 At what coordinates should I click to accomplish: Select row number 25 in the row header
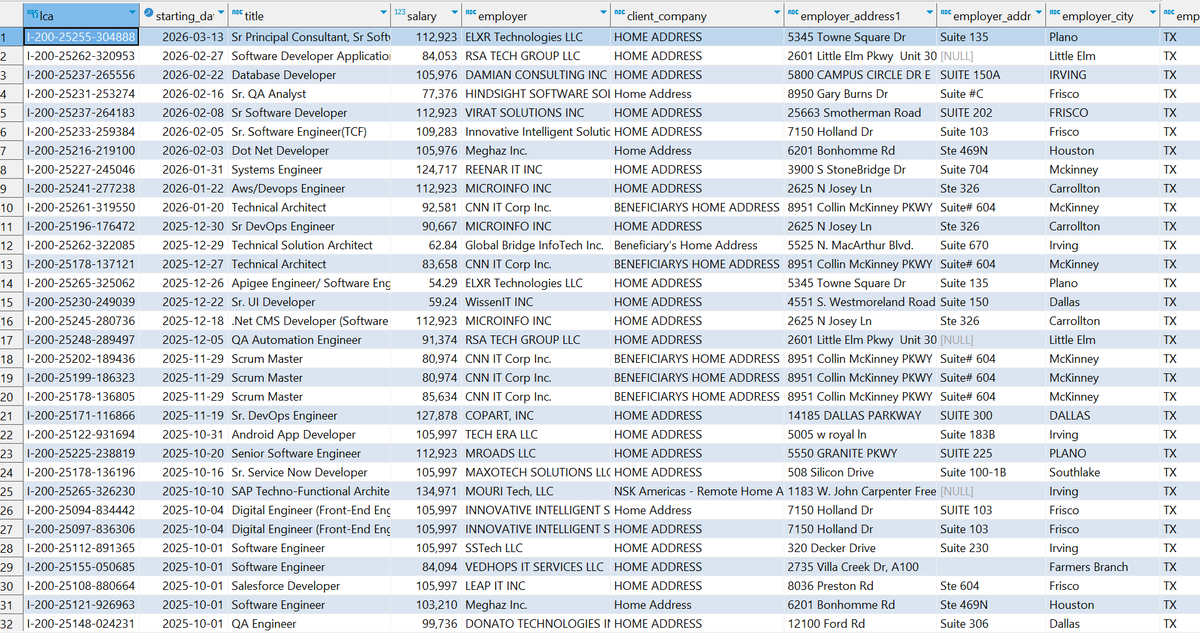pos(10,491)
